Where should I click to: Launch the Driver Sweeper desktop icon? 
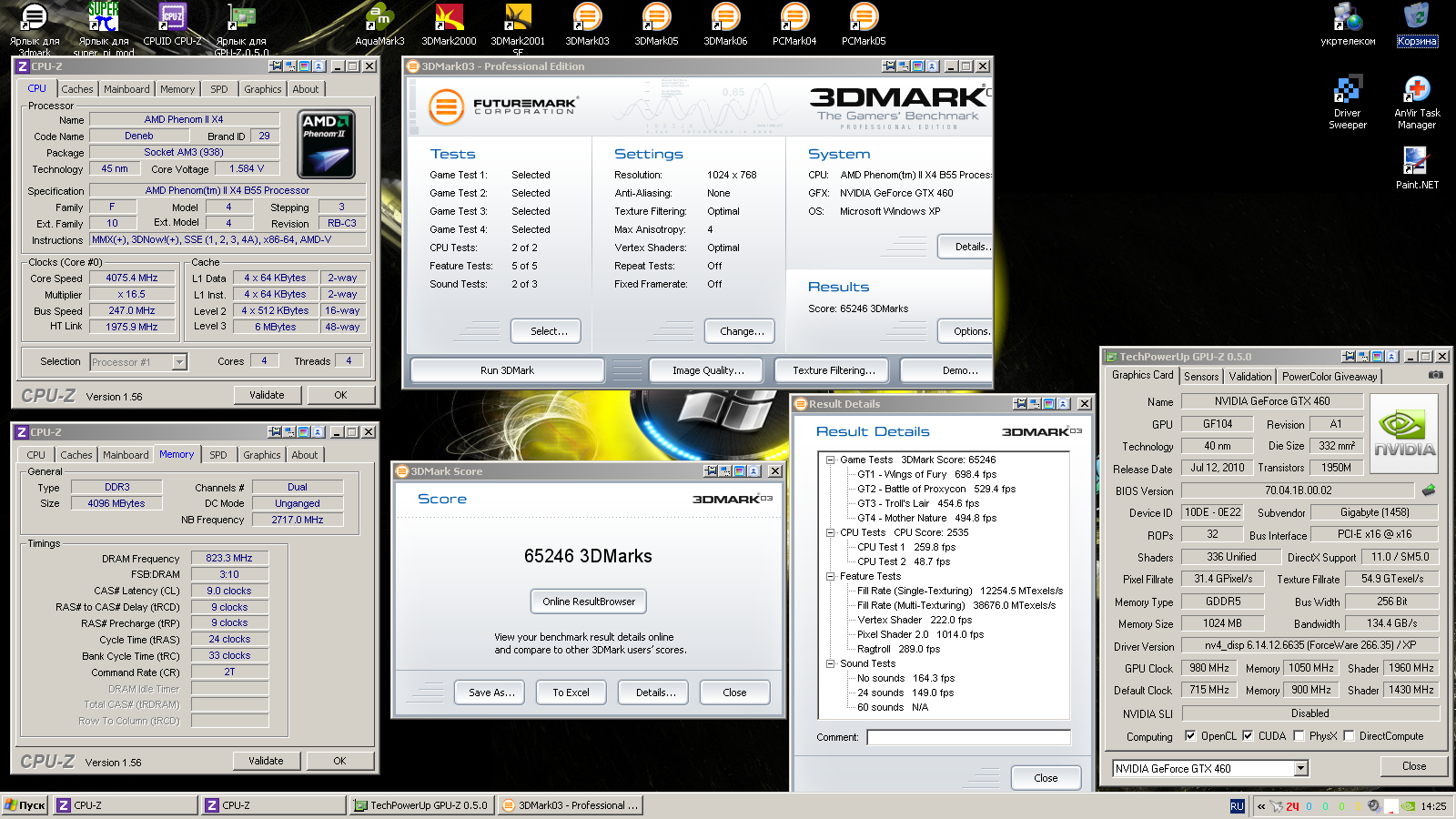pyautogui.click(x=1348, y=102)
